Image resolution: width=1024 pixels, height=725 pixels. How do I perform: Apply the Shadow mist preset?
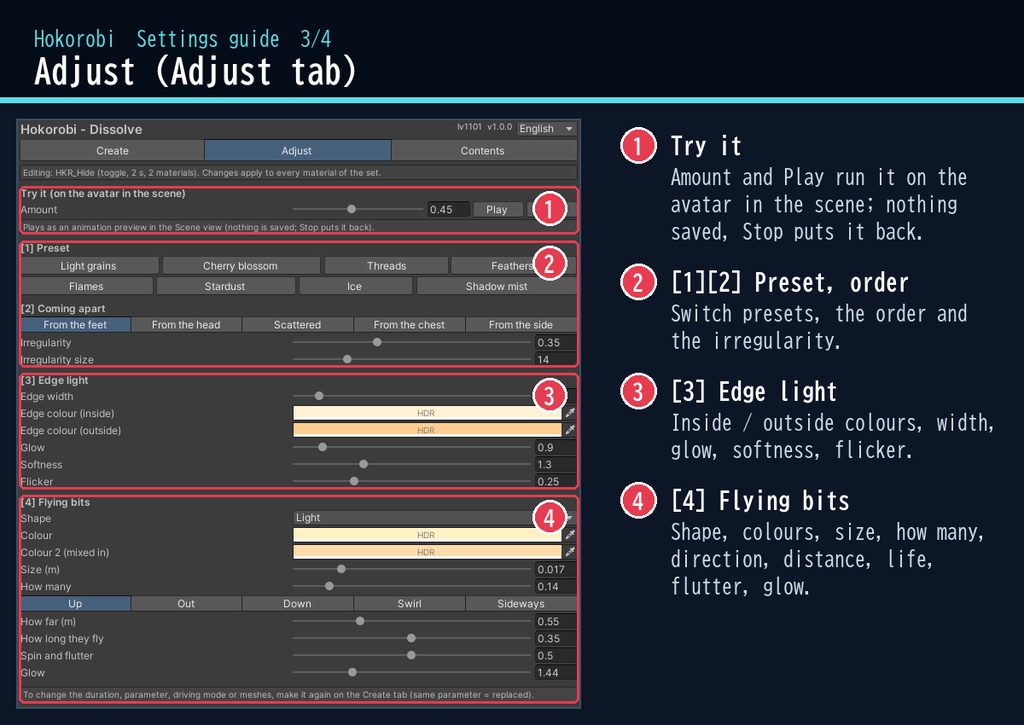(x=496, y=286)
